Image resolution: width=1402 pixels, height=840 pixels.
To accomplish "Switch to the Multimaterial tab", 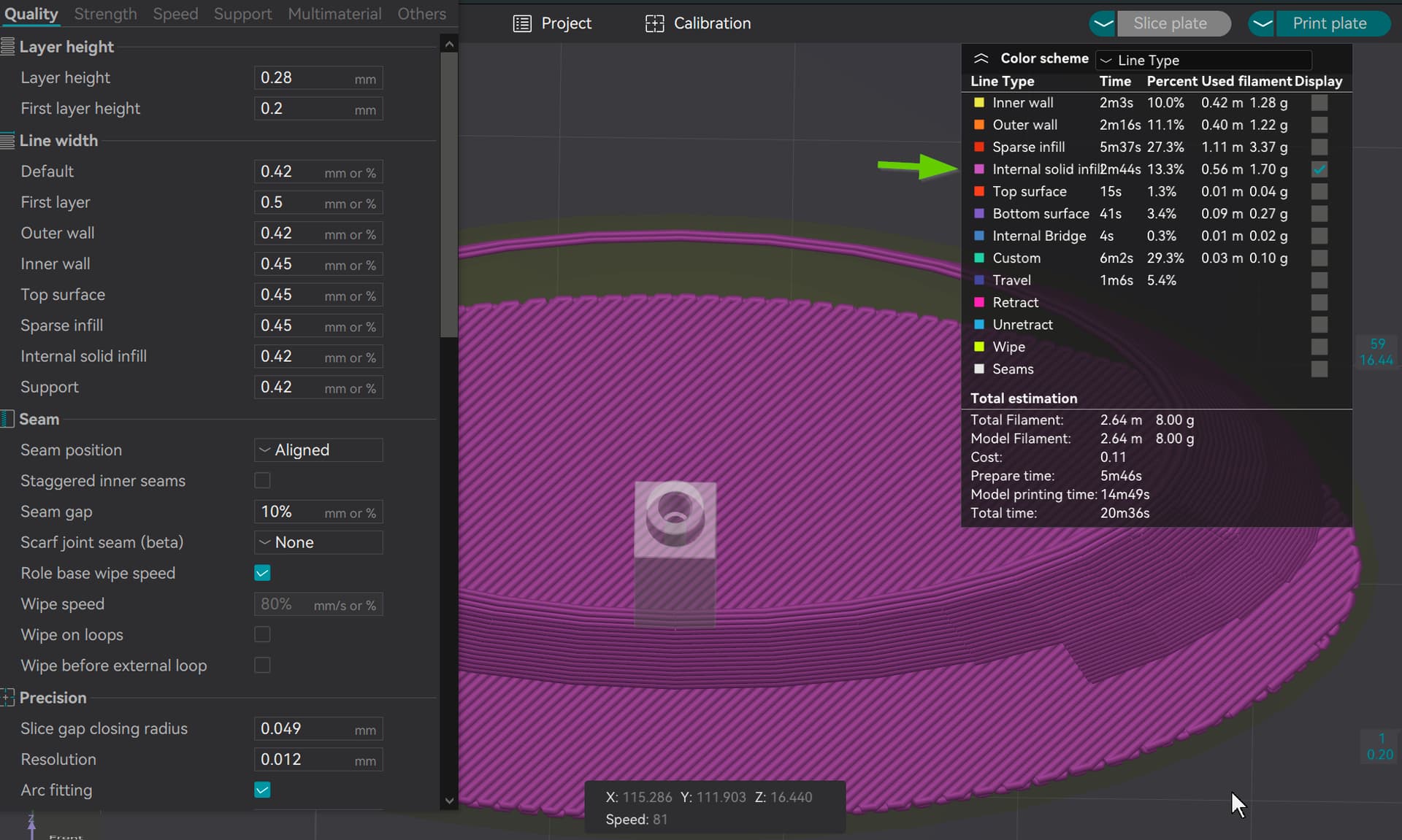I will pyautogui.click(x=334, y=14).
